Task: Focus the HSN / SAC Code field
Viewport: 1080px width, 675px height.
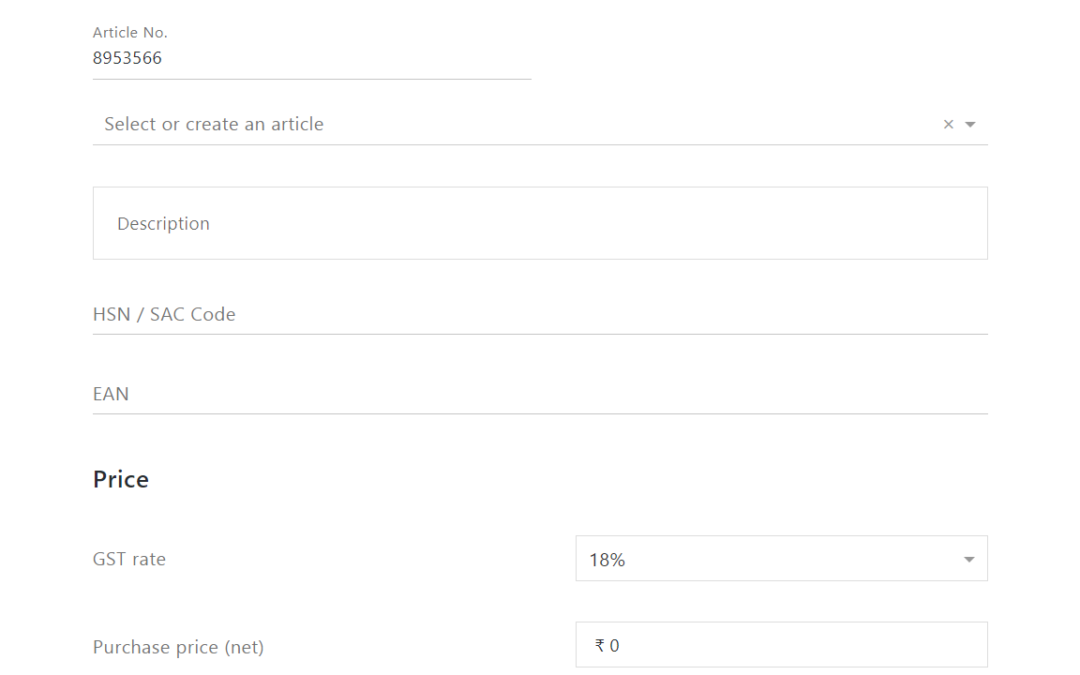Action: (x=540, y=314)
